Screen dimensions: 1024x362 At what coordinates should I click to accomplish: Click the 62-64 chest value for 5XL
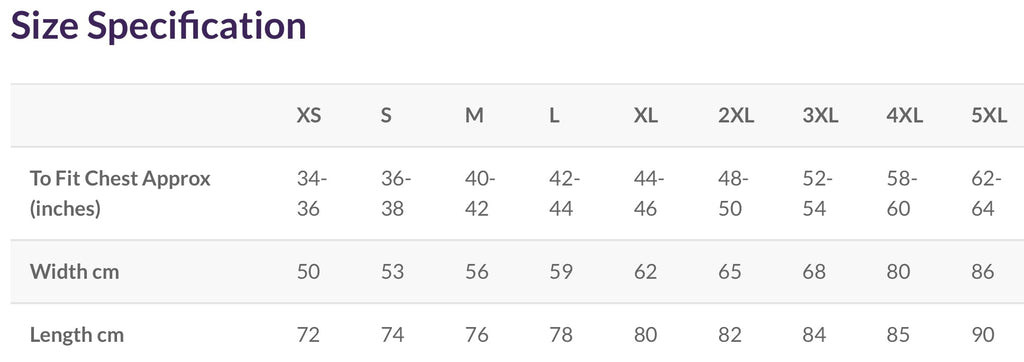tap(986, 193)
